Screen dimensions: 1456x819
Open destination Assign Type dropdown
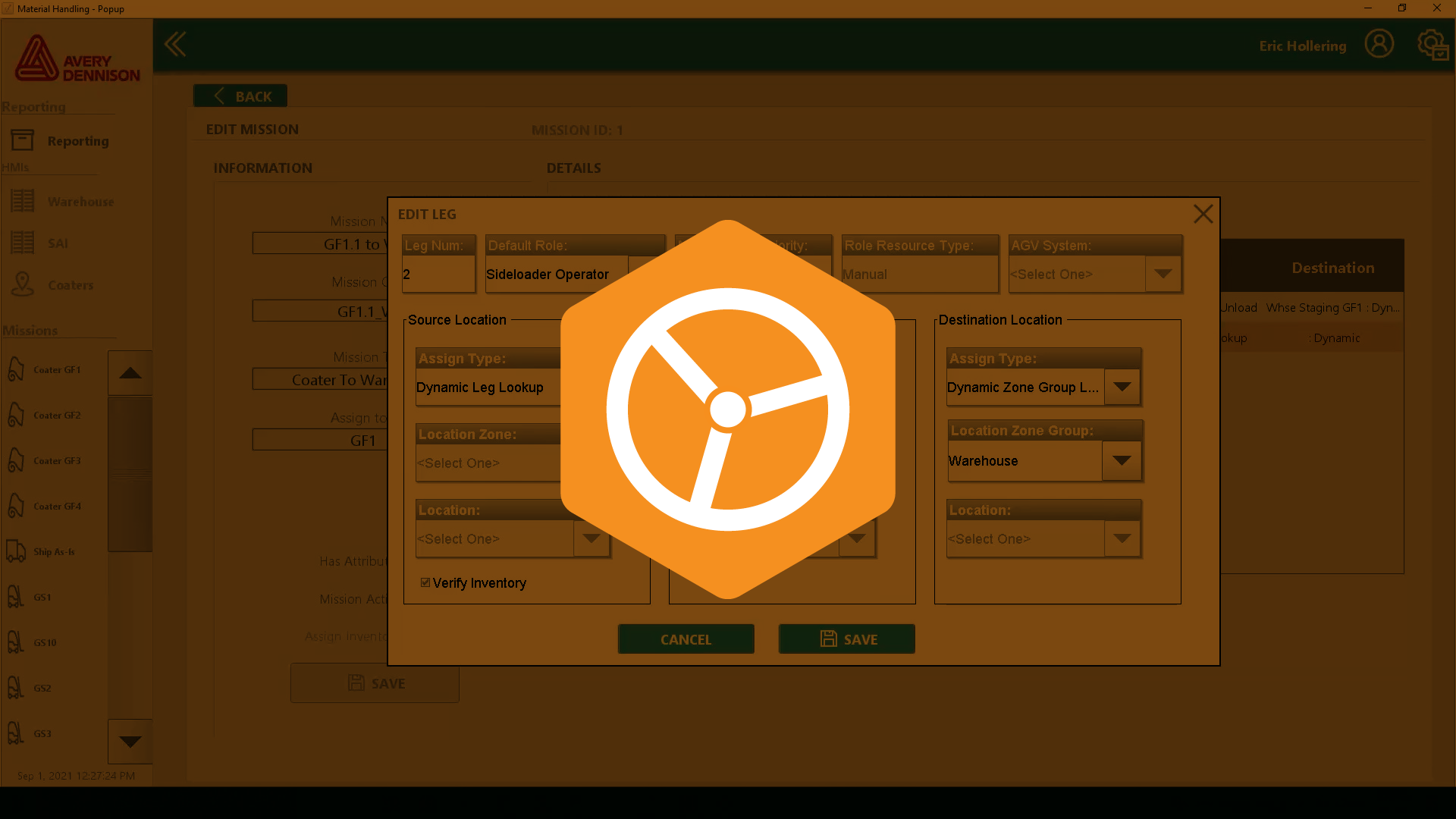point(1122,387)
